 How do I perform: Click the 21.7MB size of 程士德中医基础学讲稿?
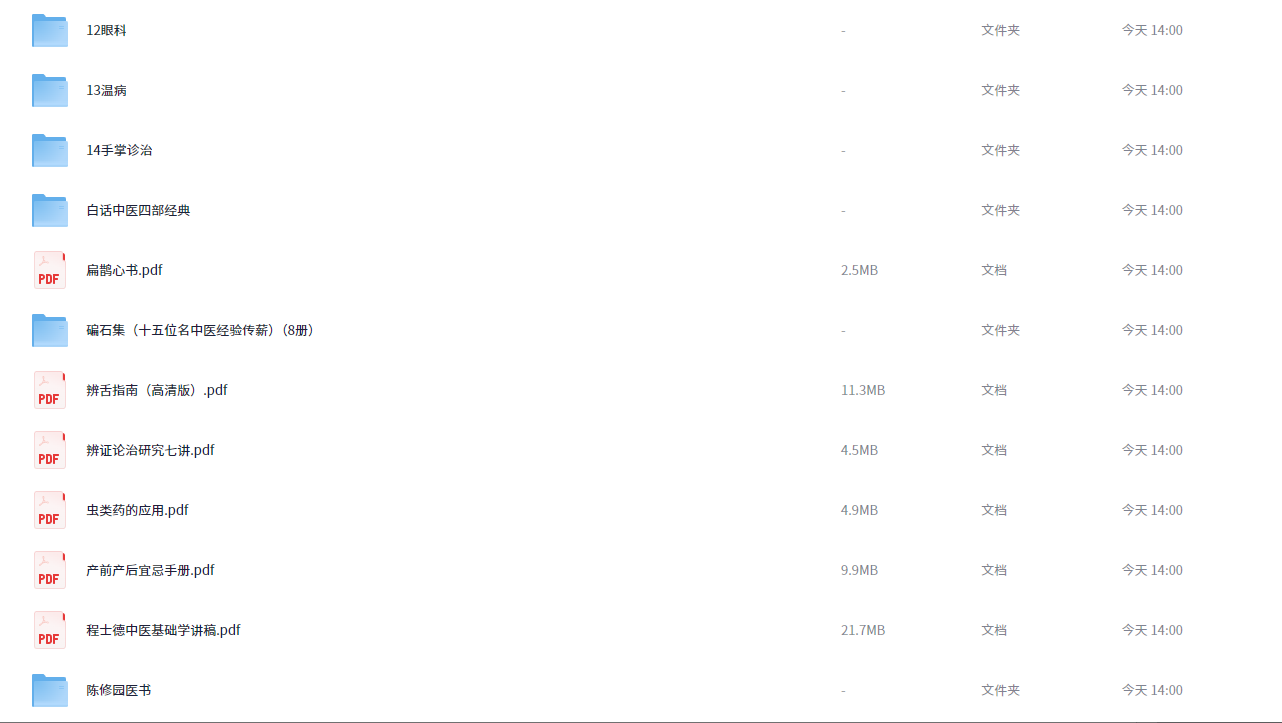point(863,630)
